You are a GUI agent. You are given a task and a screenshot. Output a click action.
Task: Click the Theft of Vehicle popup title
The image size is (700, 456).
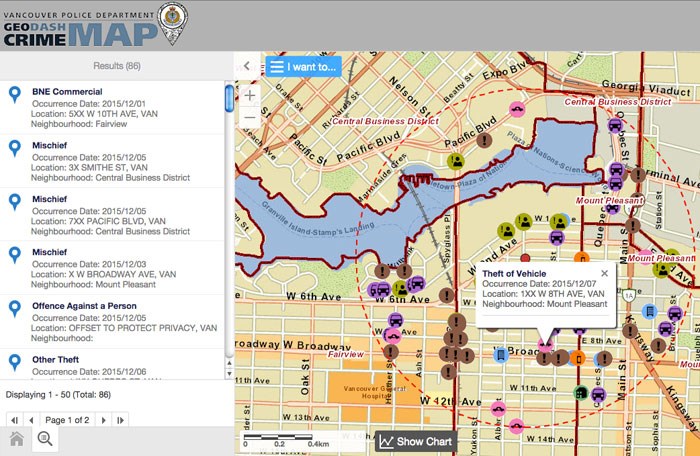(x=514, y=274)
